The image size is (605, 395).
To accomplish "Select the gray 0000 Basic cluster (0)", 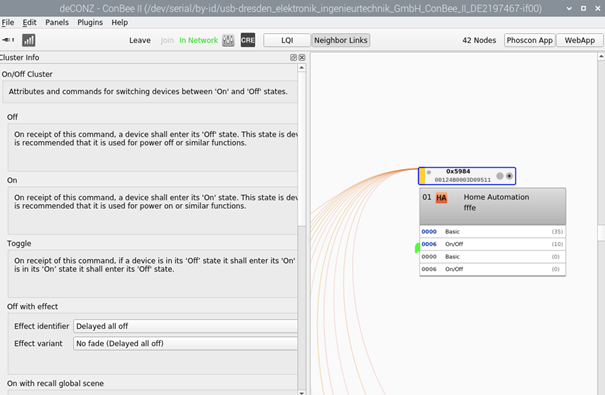I will tap(492, 257).
